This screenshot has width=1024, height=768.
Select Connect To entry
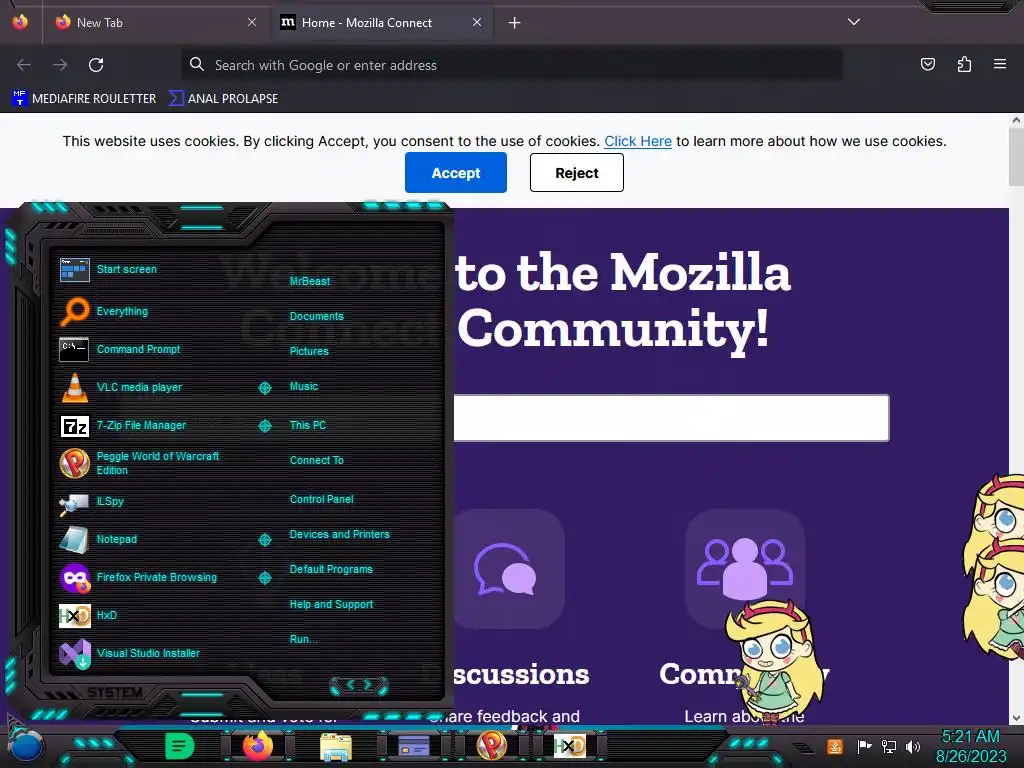coord(316,460)
